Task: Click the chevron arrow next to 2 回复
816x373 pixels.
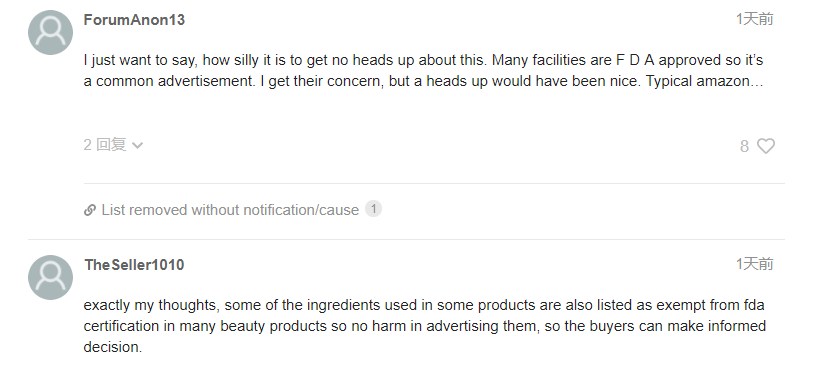Action: click(x=137, y=146)
